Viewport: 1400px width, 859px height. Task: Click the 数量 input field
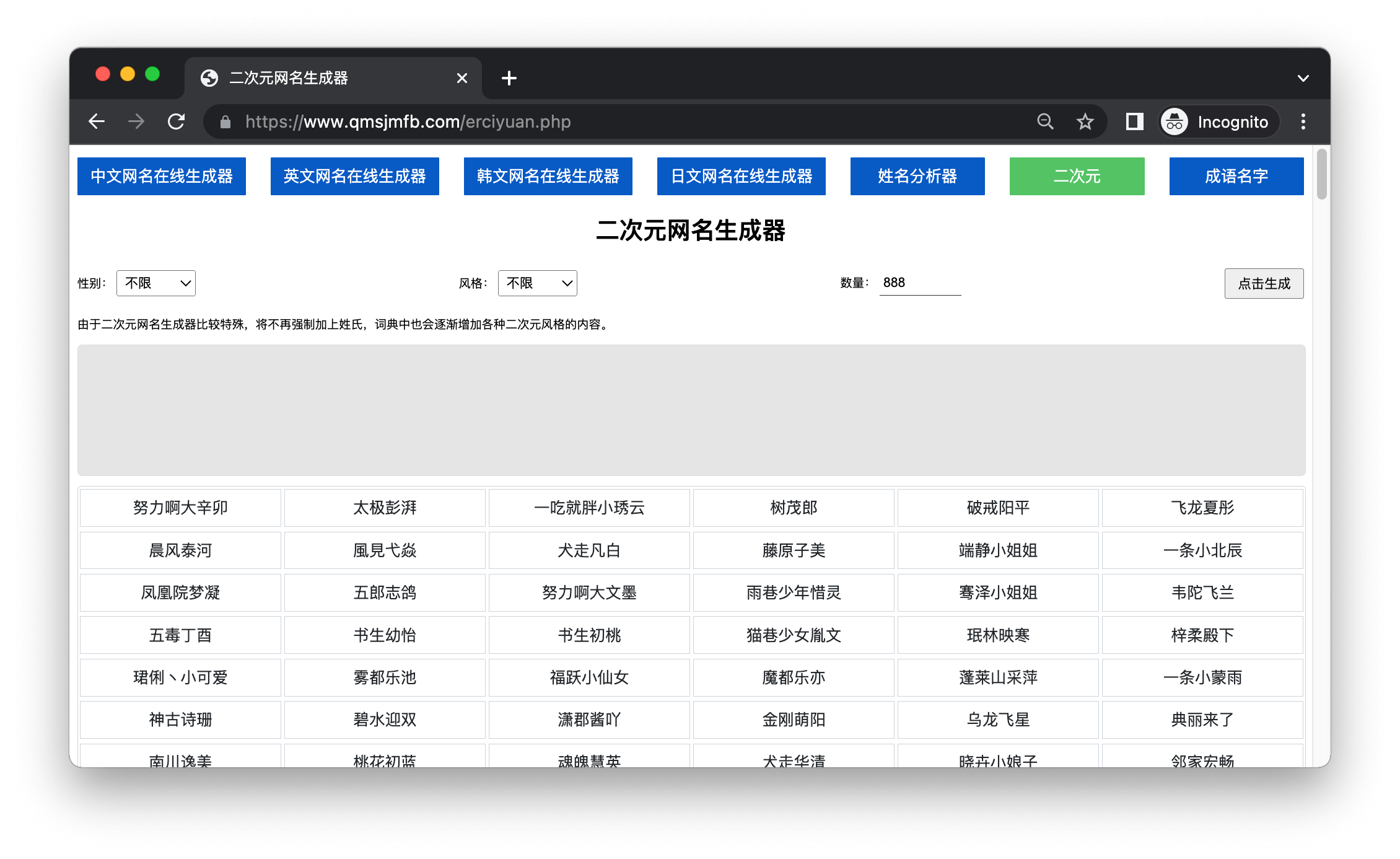point(920,283)
